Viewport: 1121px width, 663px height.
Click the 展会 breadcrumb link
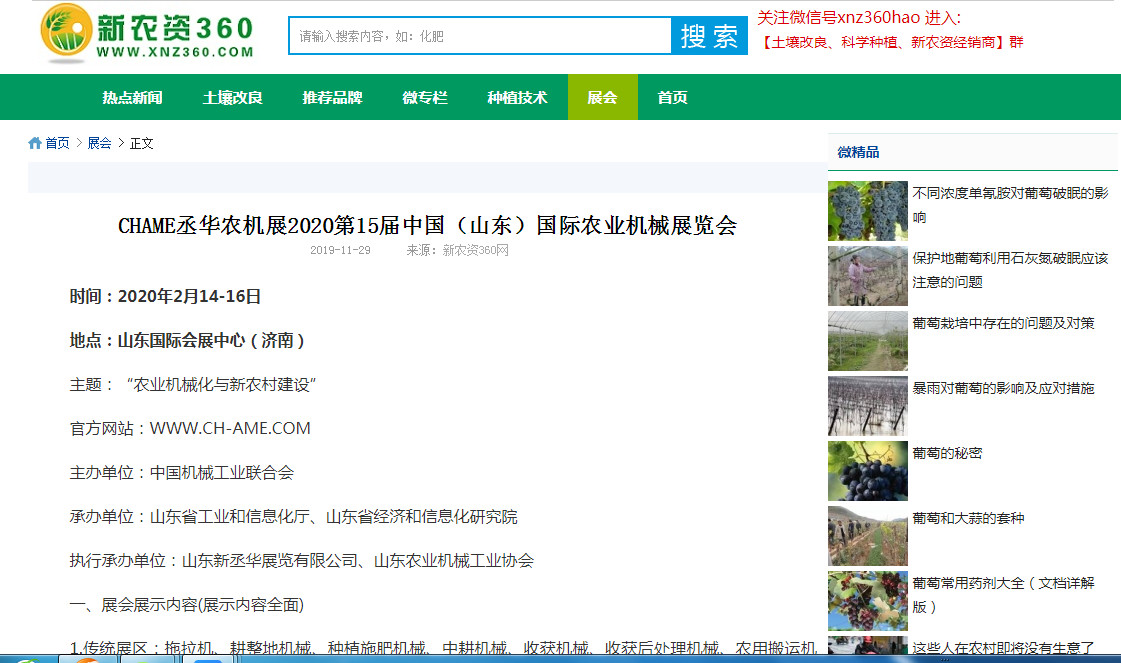pos(99,143)
